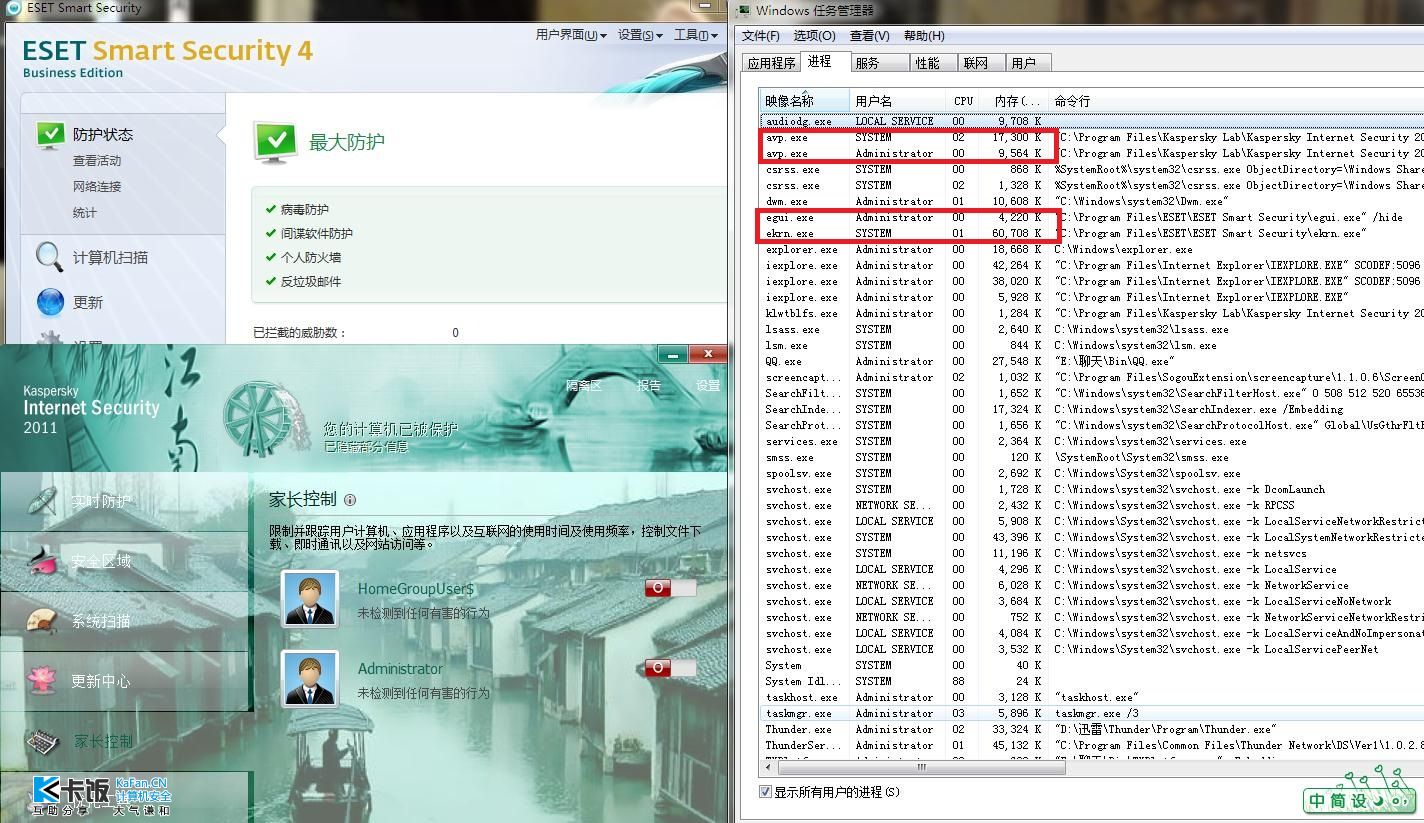Select dwm.exe process row
Screen dimensions: 1424x823
(x=1090, y=201)
